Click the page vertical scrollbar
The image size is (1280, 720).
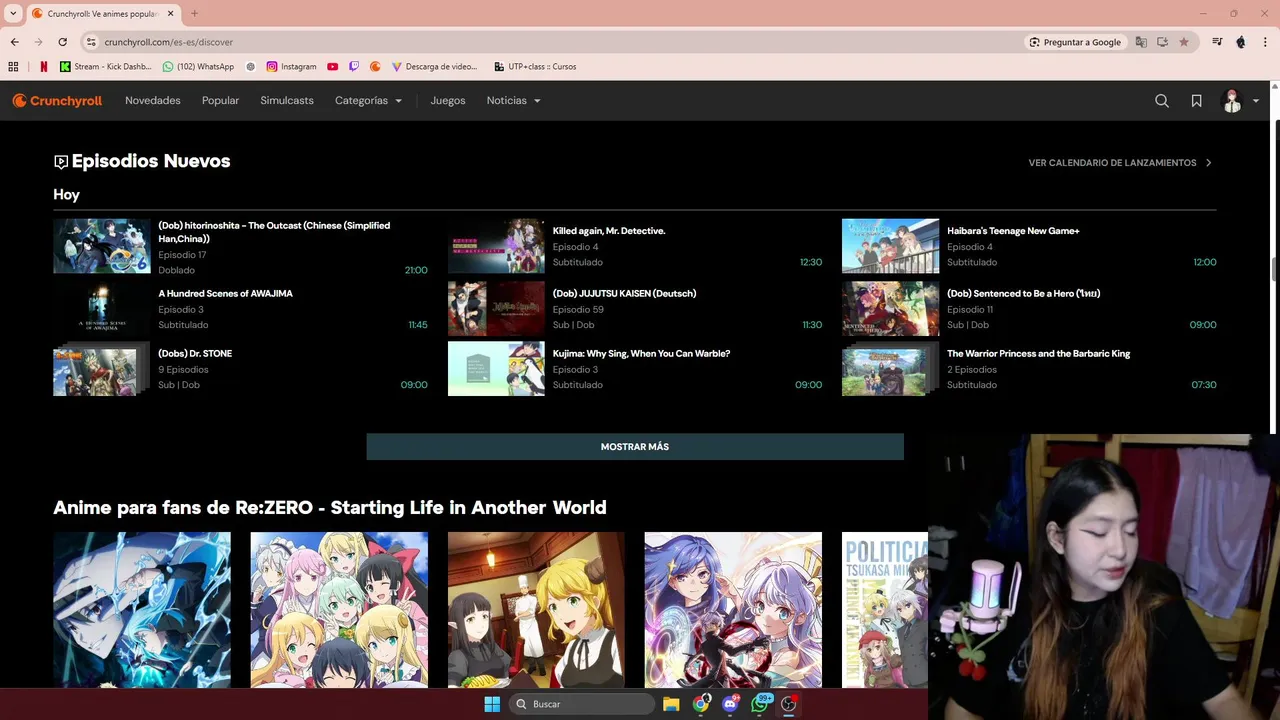(x=1274, y=270)
